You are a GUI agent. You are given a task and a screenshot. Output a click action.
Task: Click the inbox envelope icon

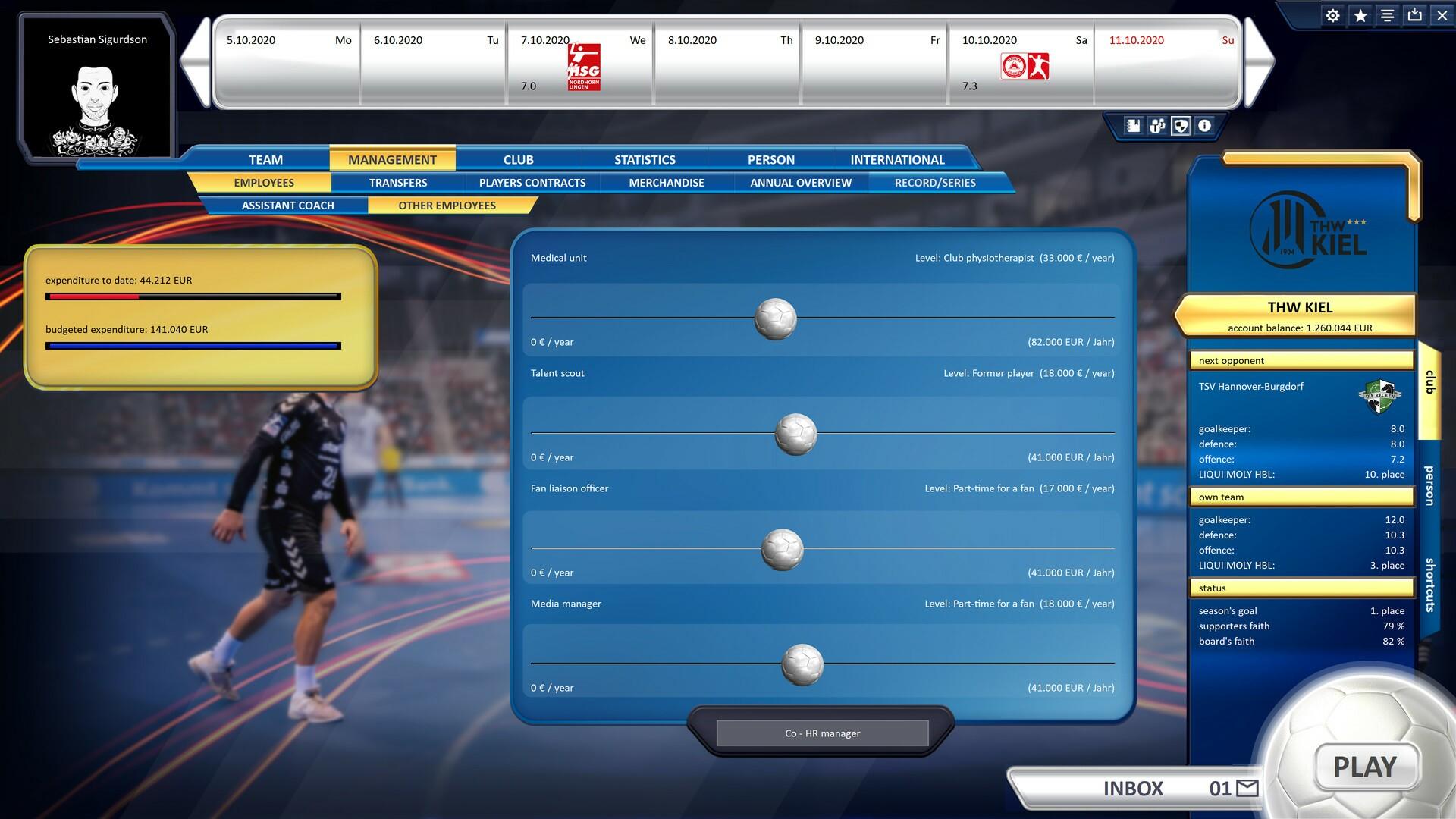point(1247,789)
